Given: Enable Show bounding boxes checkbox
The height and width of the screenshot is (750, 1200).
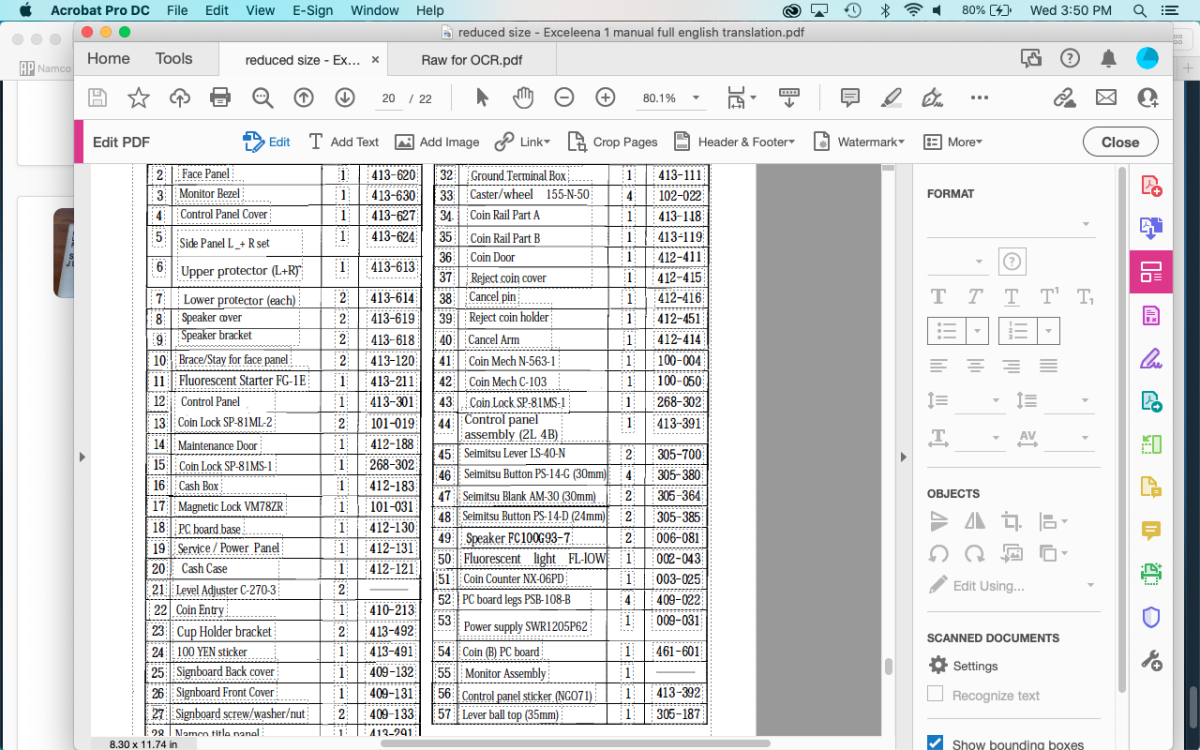Looking at the screenshot, I should pyautogui.click(x=935, y=743).
